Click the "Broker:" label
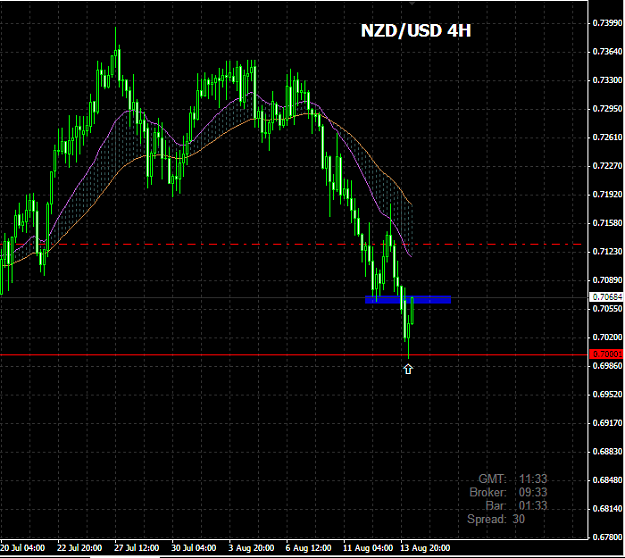The height and width of the screenshot is (558, 625). 488,493
